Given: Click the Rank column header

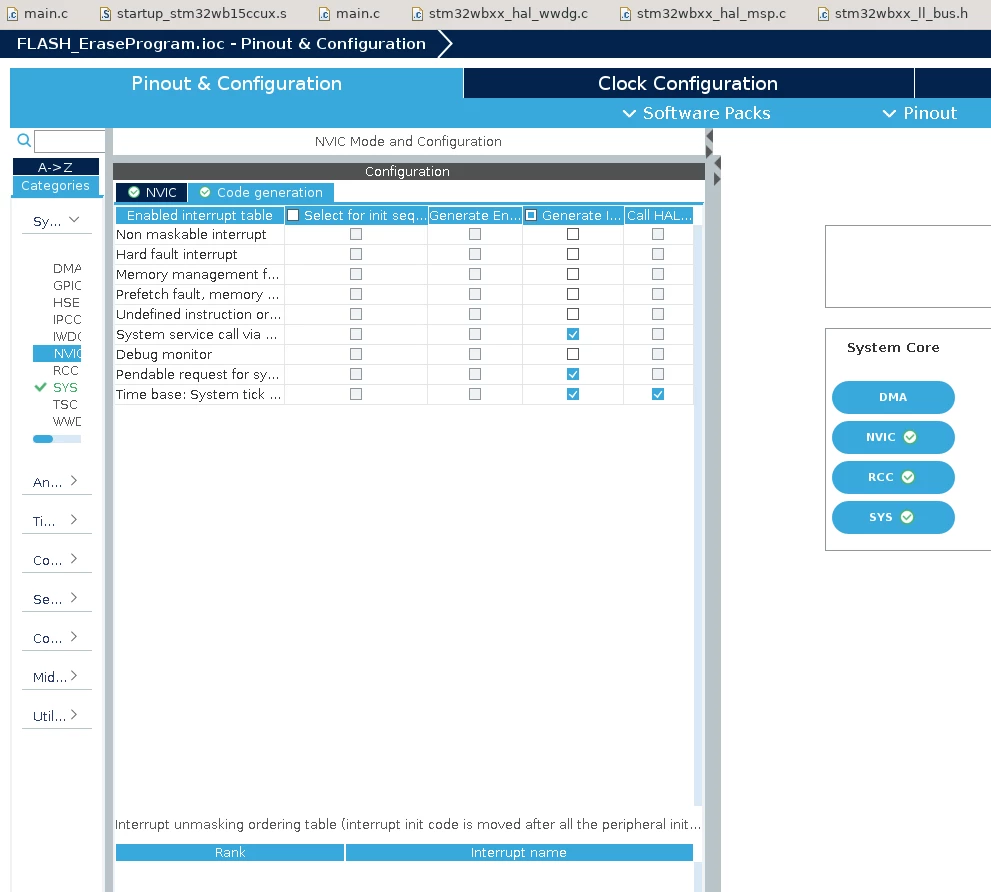Looking at the screenshot, I should (230, 852).
